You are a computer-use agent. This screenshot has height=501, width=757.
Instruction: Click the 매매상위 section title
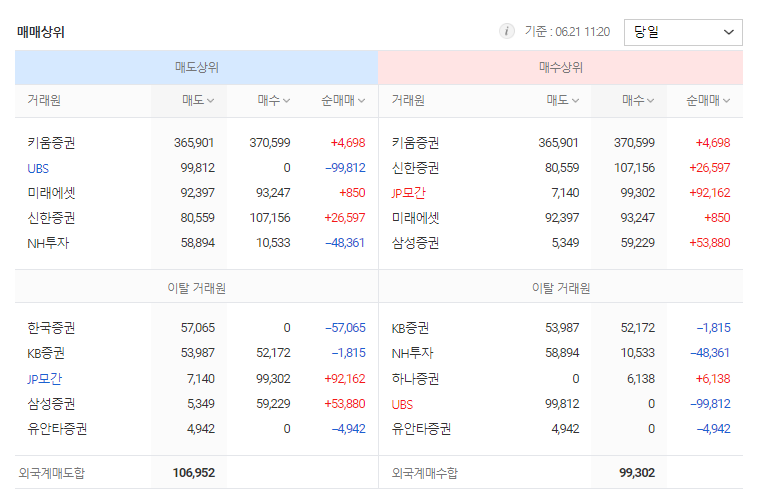(41, 32)
